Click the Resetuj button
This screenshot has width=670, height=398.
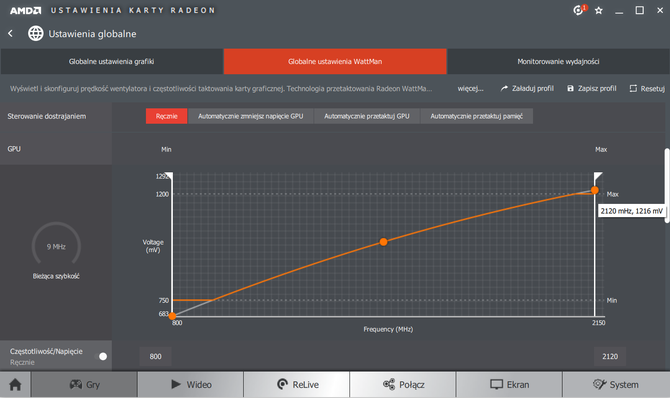647,88
